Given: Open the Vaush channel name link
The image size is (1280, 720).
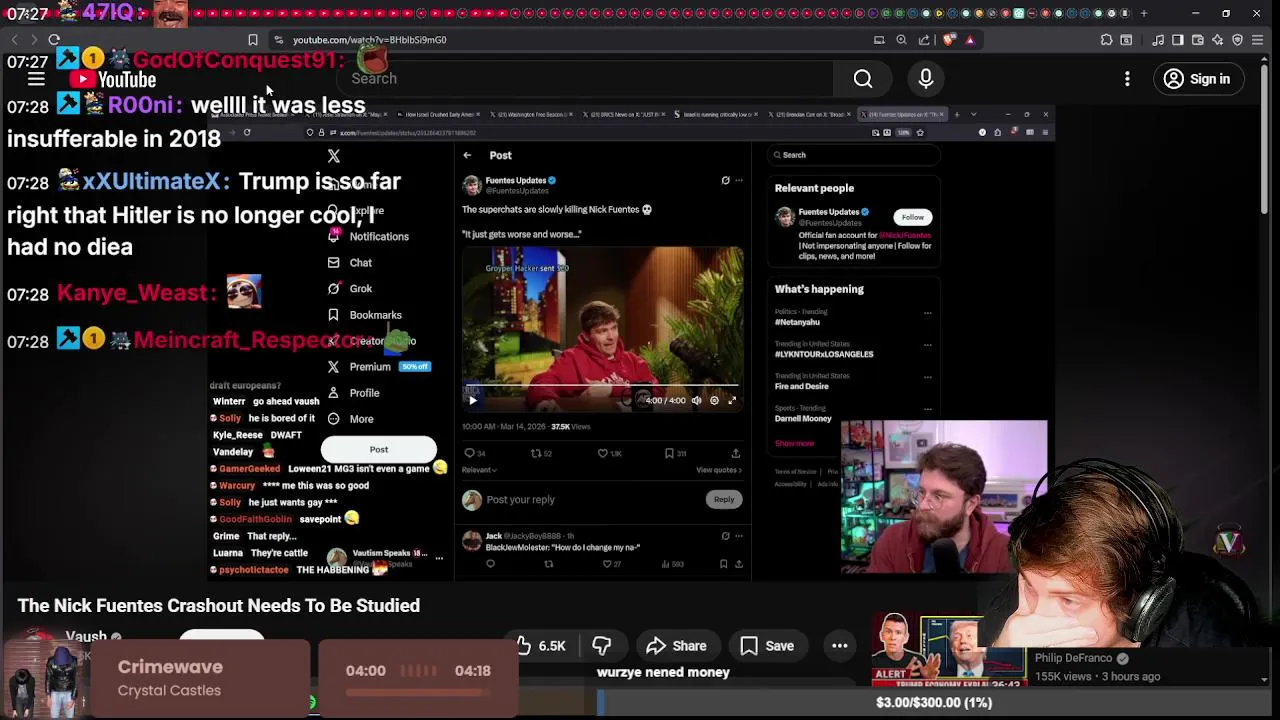Looking at the screenshot, I should [x=86, y=636].
